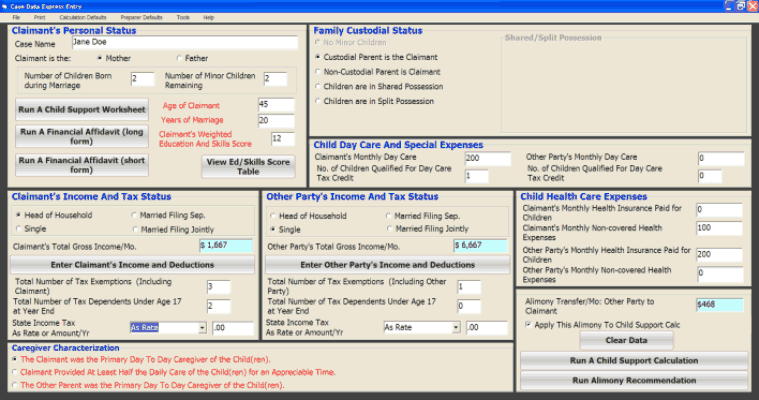This screenshot has width=759, height=400.
Task: Click the app icon in the title bar
Action: [x=6, y=6]
